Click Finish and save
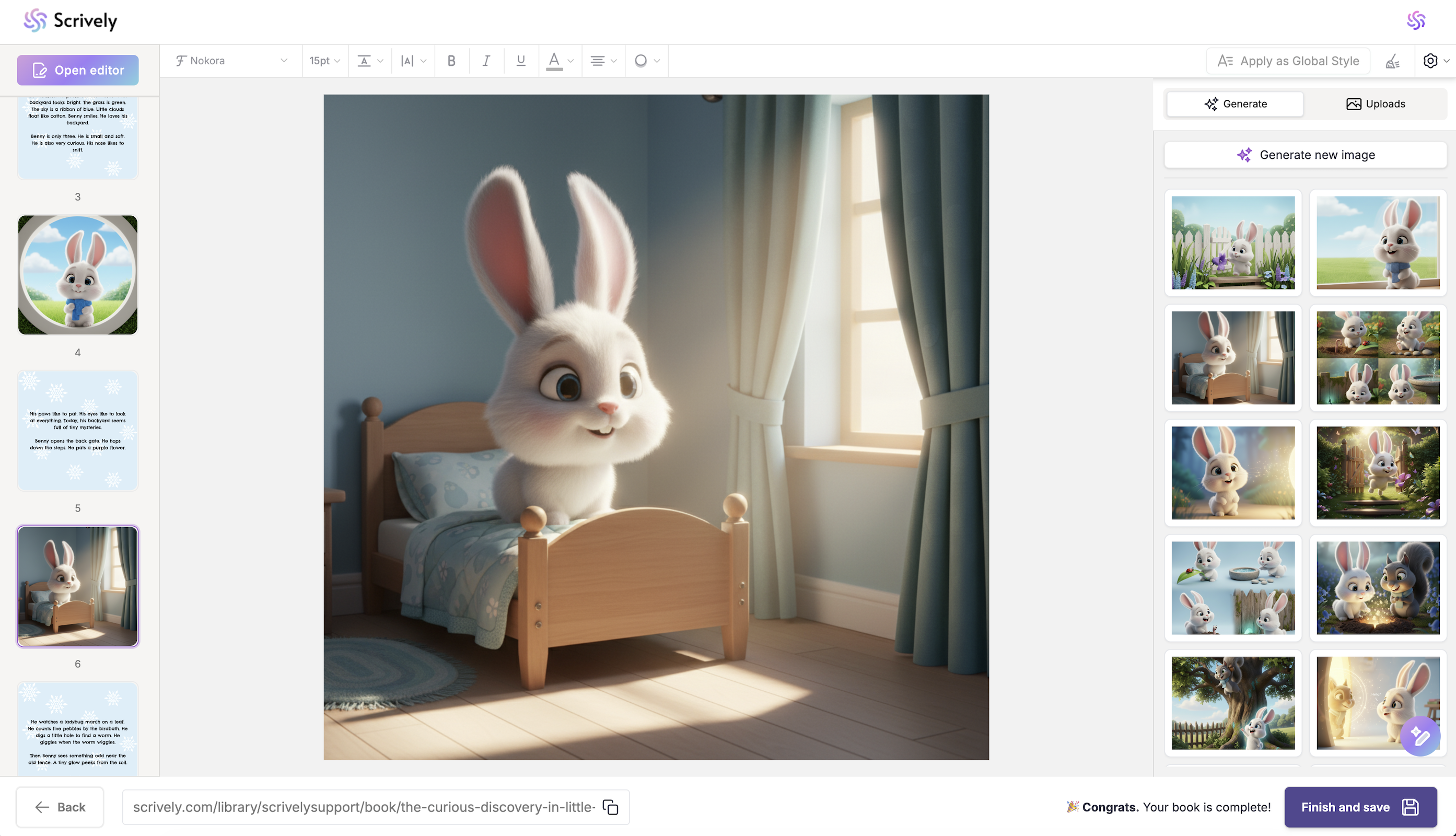The height and width of the screenshot is (836, 1456). [x=1359, y=807]
